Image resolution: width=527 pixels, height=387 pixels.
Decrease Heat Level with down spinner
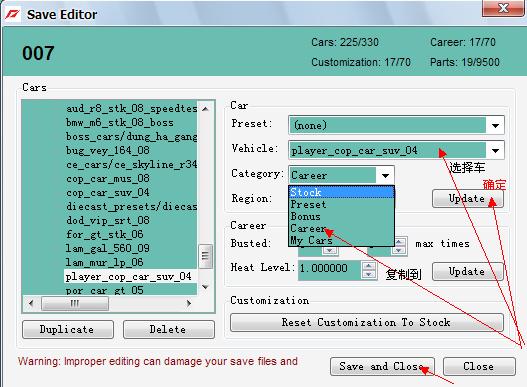point(369,274)
